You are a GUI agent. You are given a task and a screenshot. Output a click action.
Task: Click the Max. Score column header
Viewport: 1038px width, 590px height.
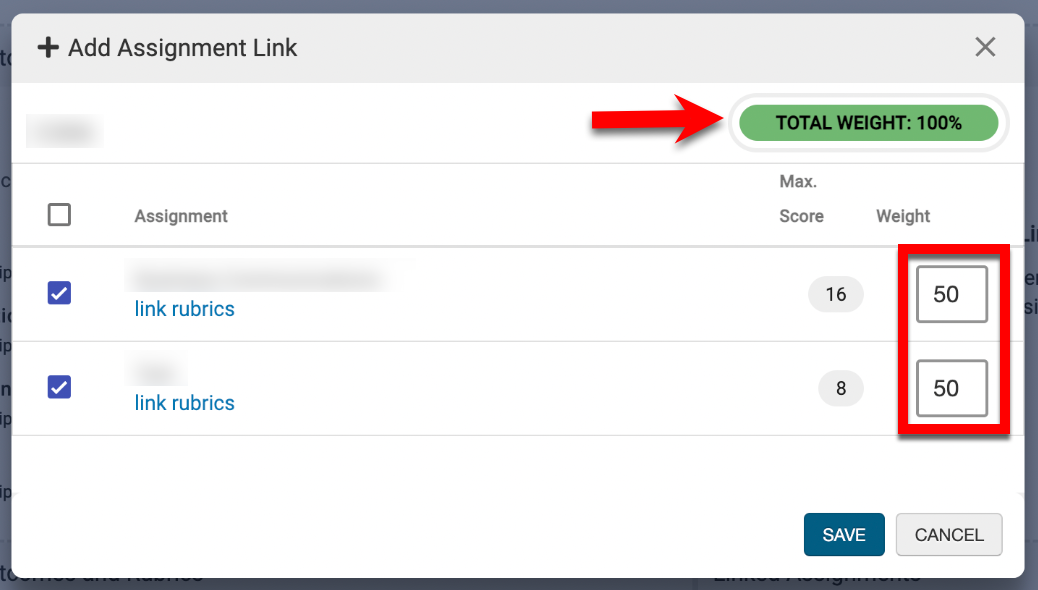tap(801, 199)
